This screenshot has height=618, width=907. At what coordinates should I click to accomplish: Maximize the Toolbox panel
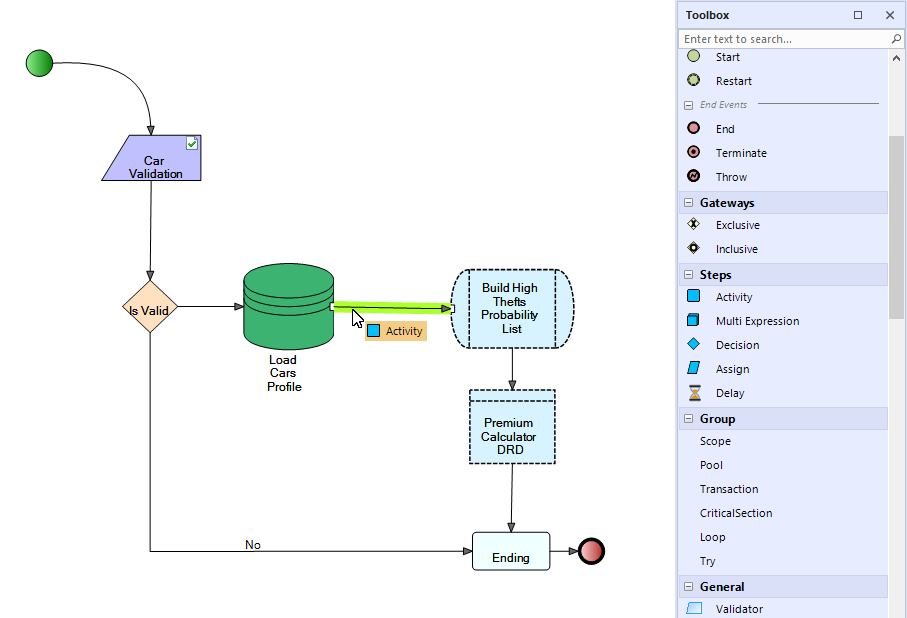click(x=858, y=15)
